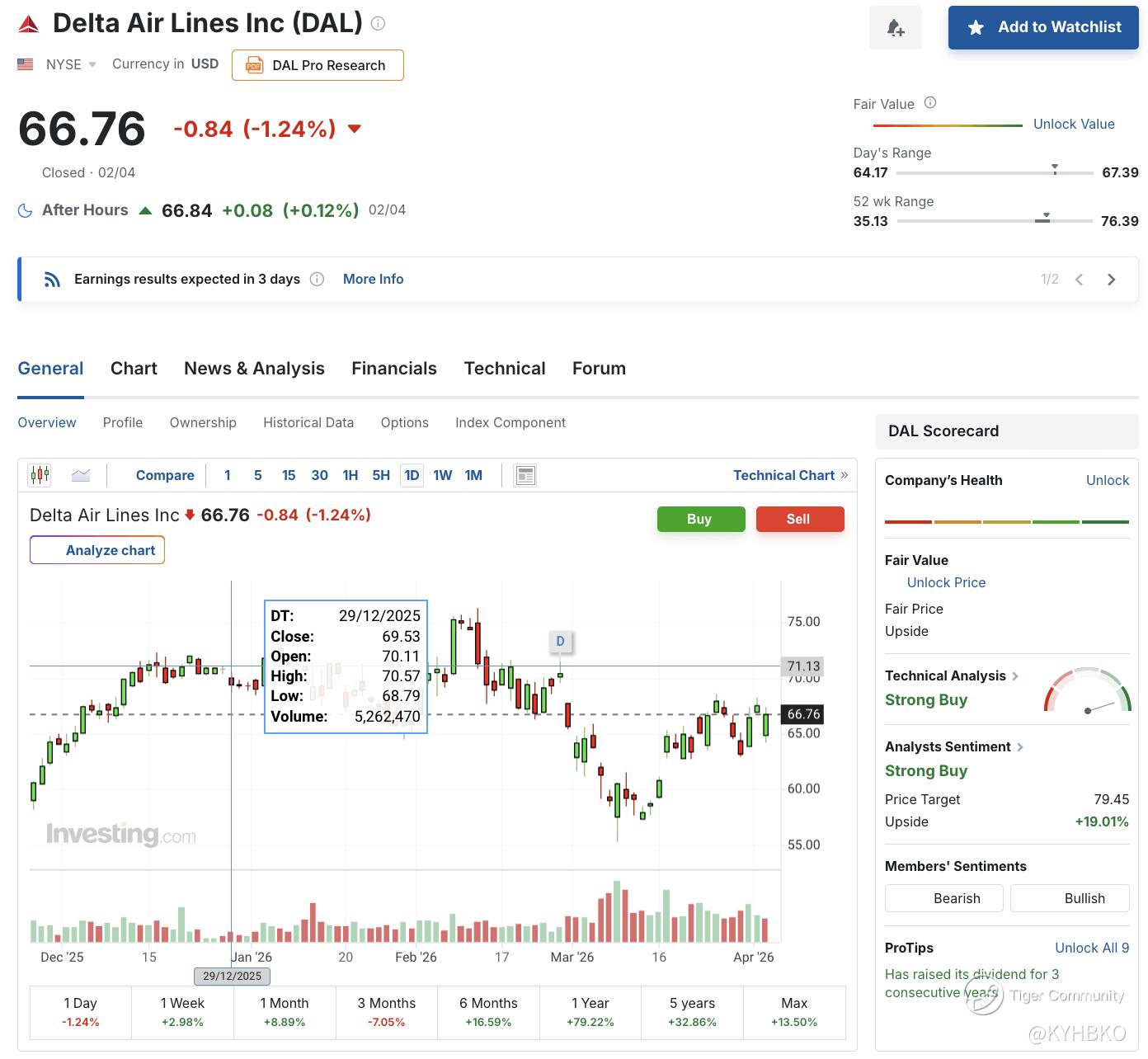This screenshot has height=1059, width=1148.
Task: Click More Info for earnings results
Action: click(x=374, y=279)
